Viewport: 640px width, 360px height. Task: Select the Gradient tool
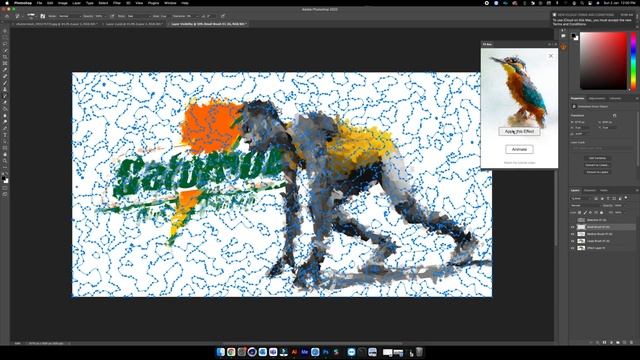(5, 109)
